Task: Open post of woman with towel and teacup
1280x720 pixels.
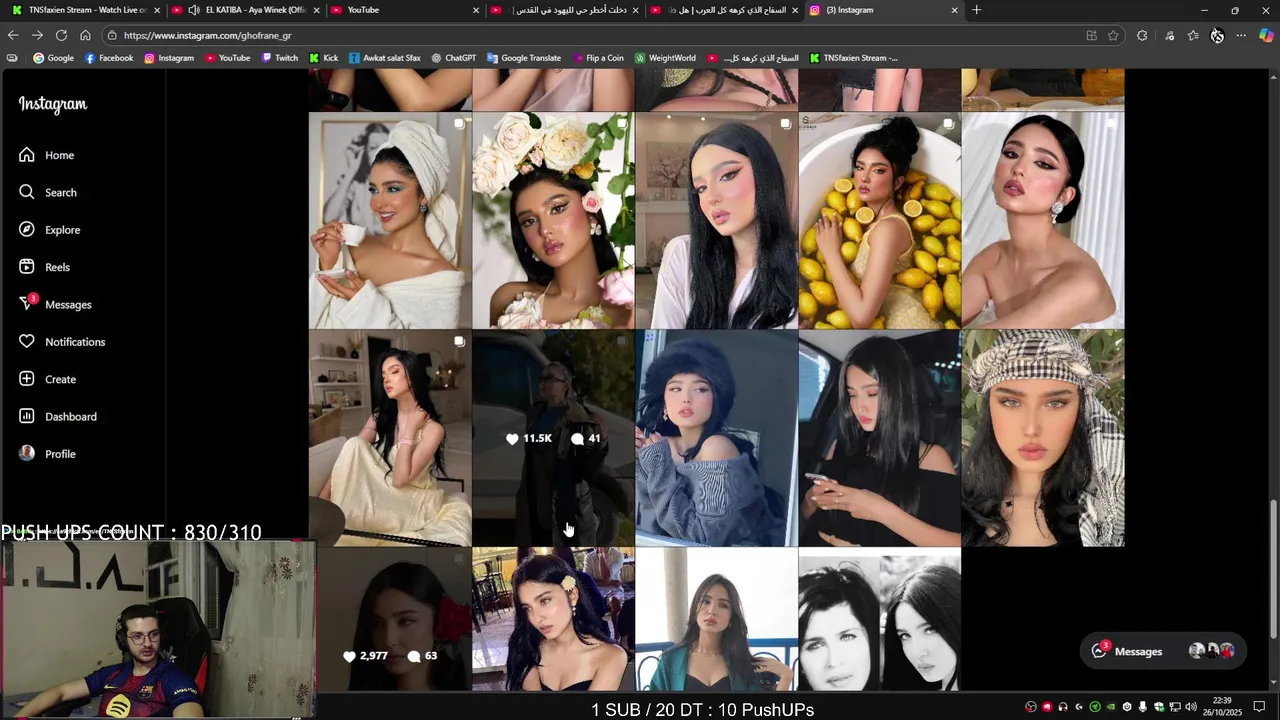Action: (390, 220)
